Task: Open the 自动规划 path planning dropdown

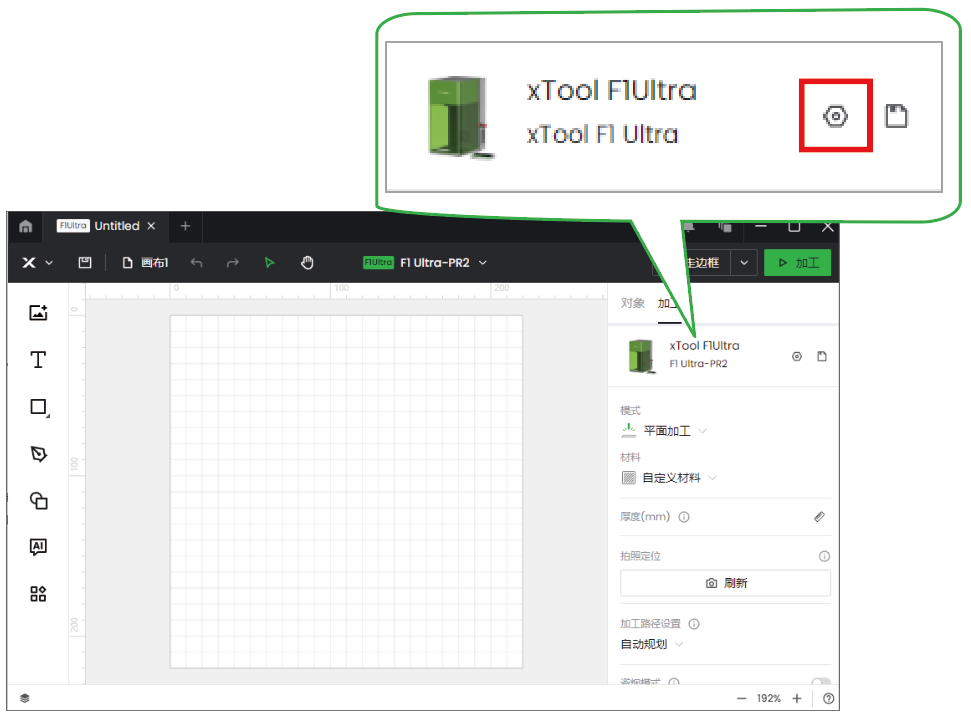Action: (x=651, y=644)
